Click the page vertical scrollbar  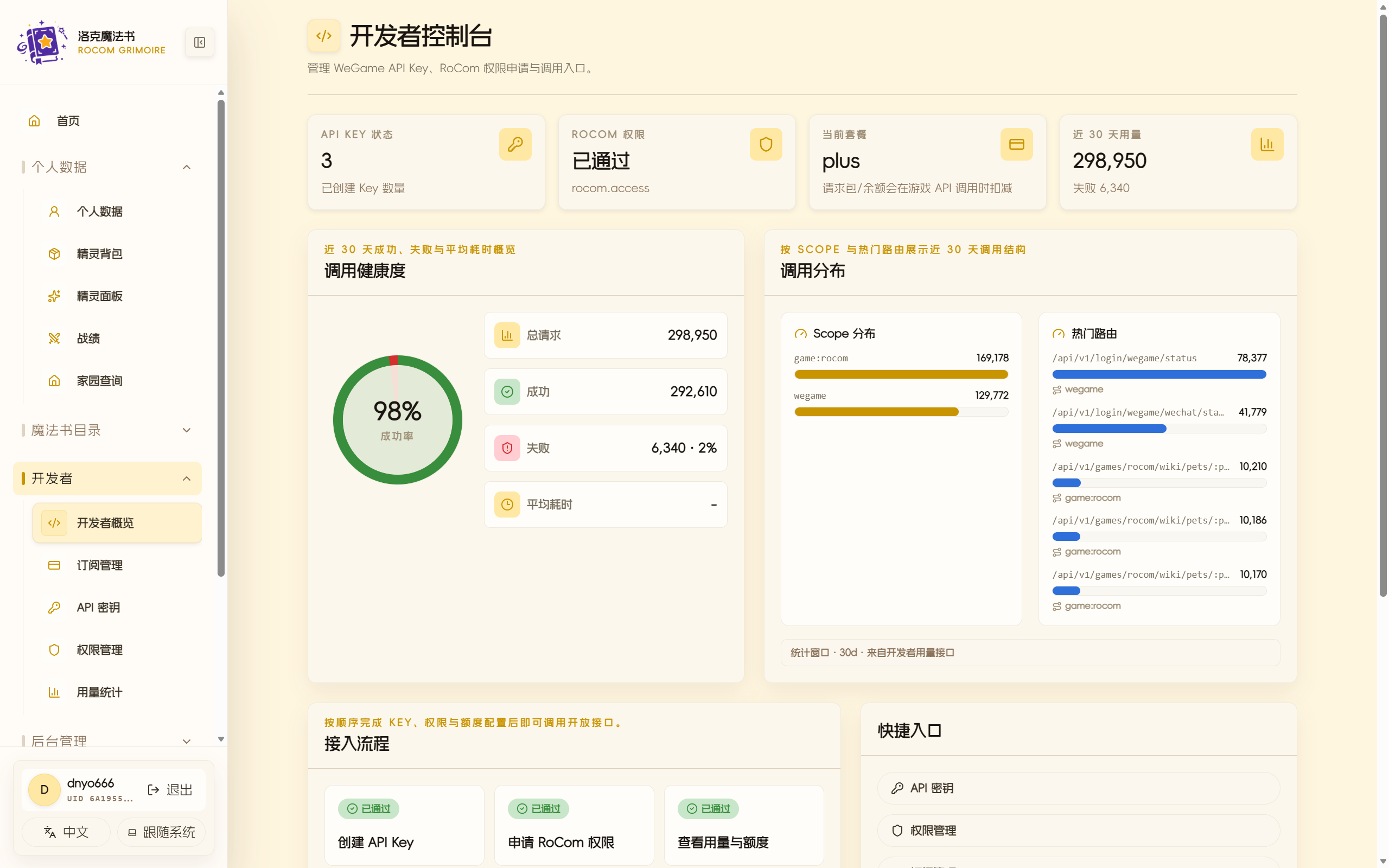pyautogui.click(x=1382, y=304)
